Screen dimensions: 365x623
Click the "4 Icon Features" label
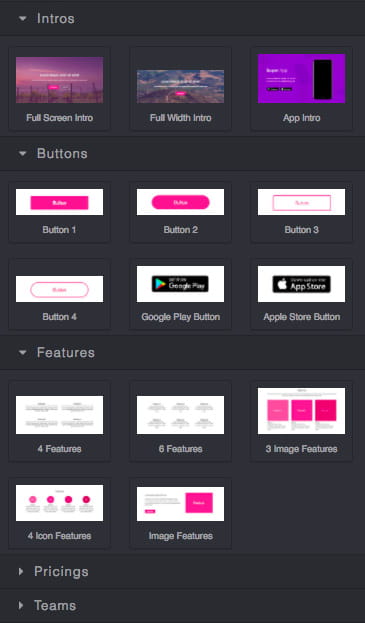tap(60, 536)
